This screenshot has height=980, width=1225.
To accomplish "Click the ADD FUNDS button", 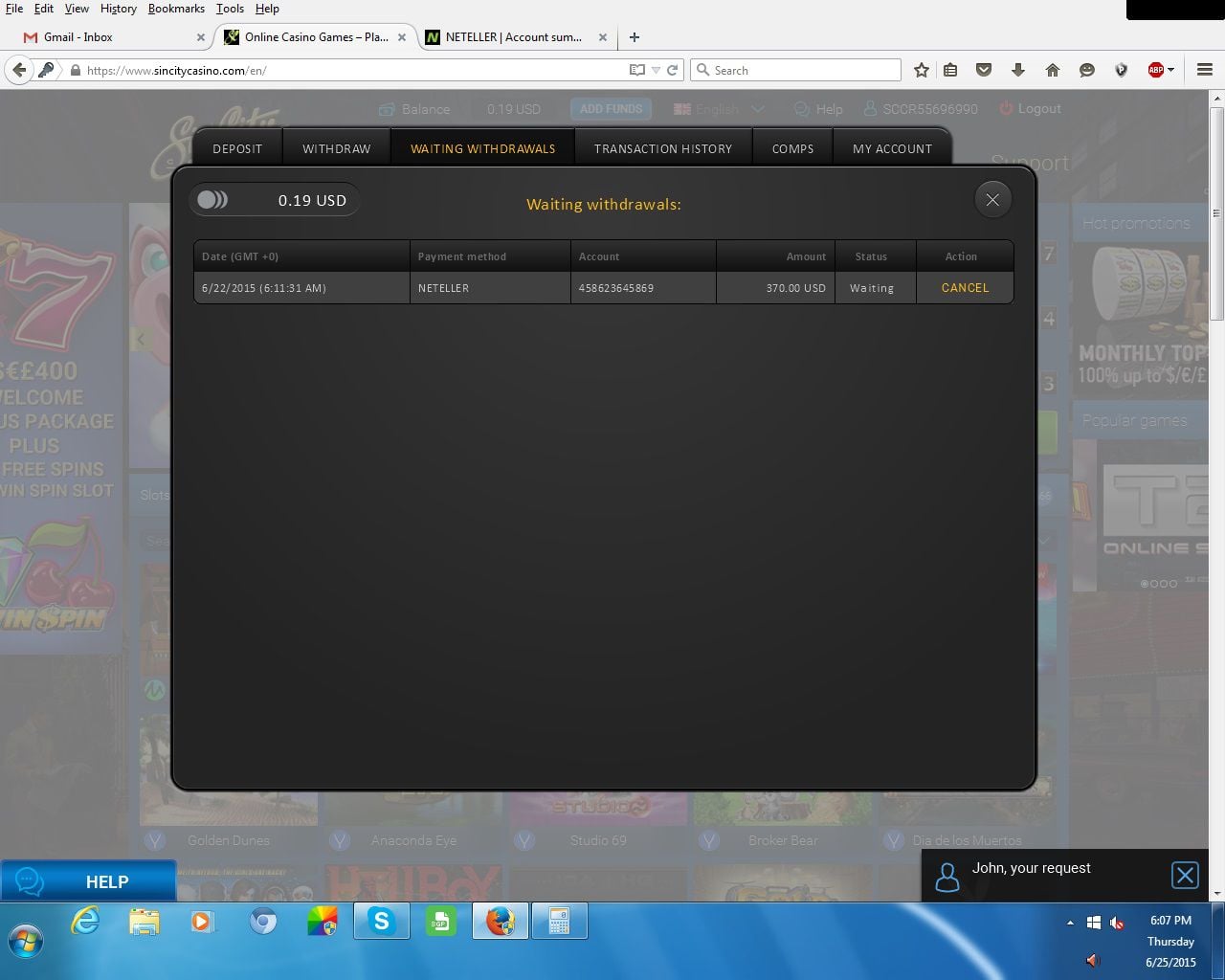I will pyautogui.click(x=612, y=109).
